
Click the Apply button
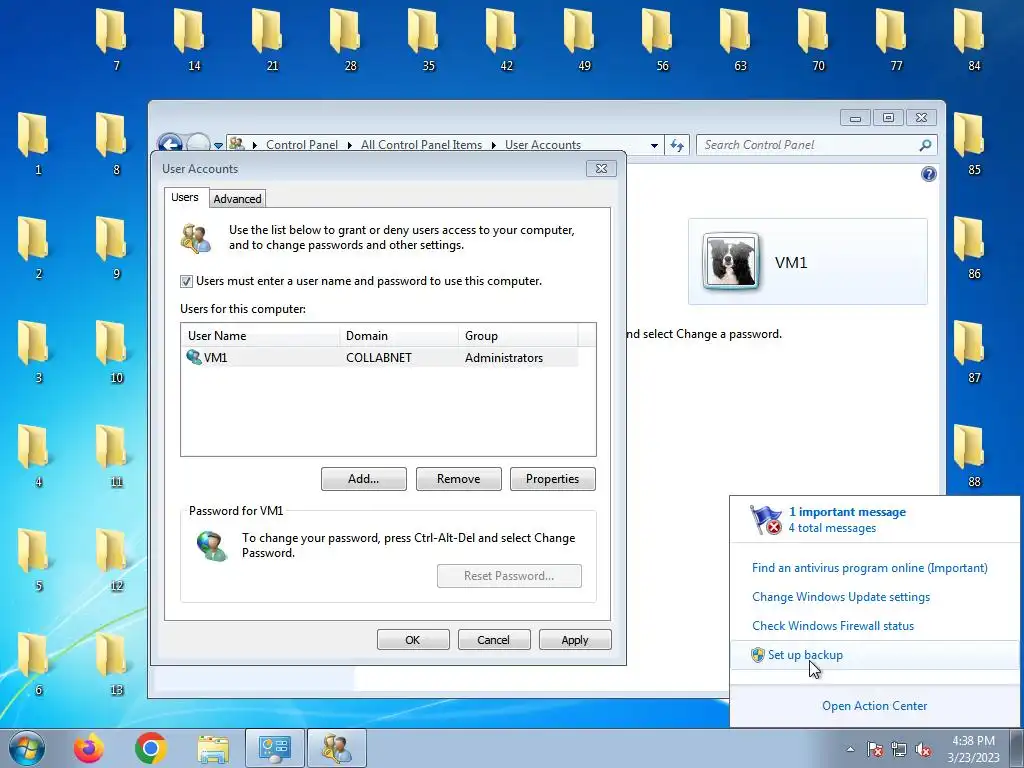tap(575, 640)
